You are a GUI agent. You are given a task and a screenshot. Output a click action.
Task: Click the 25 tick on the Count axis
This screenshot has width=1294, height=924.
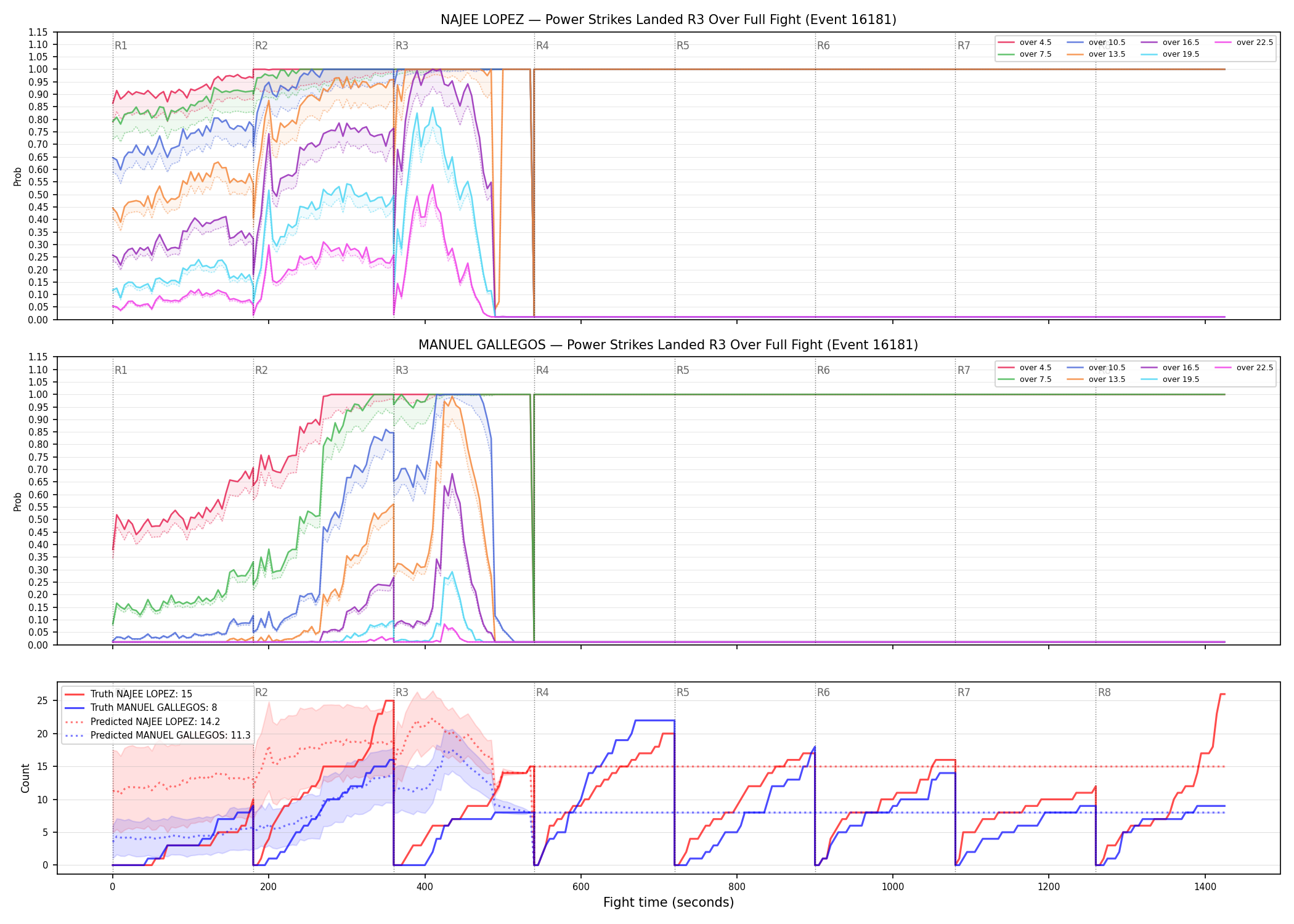tap(43, 700)
